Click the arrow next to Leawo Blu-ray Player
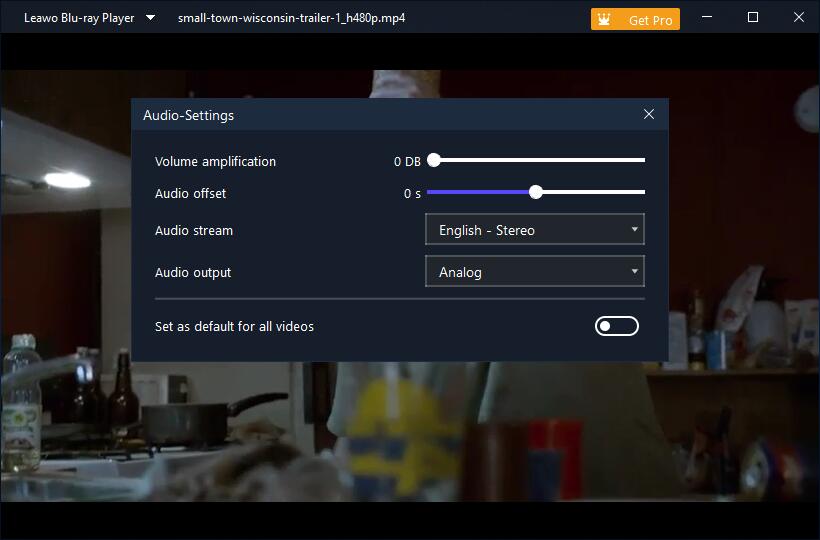The image size is (820, 540). [150, 18]
